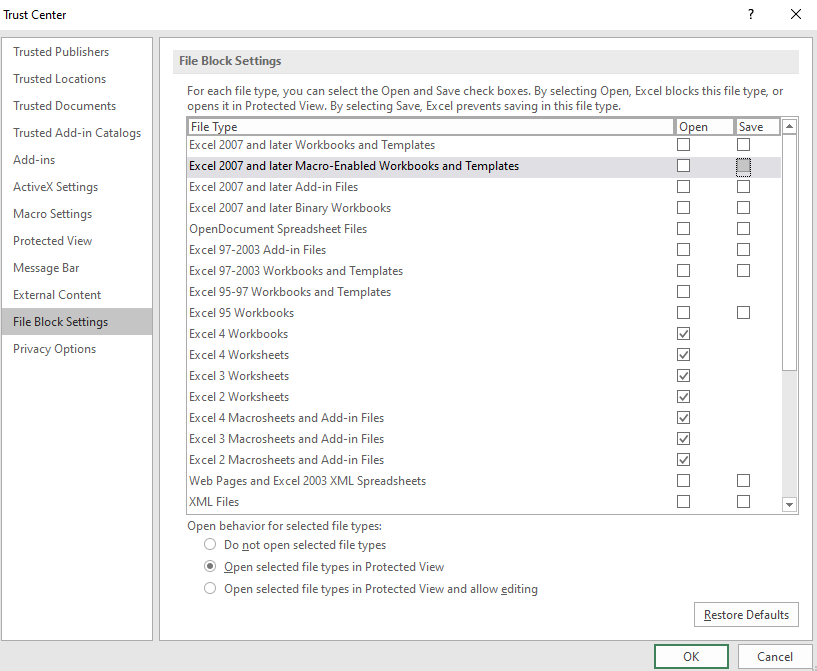Uncheck Open for Excel 4 Macrosheets and Add-in Files
The image size is (817, 671).
tap(683, 418)
